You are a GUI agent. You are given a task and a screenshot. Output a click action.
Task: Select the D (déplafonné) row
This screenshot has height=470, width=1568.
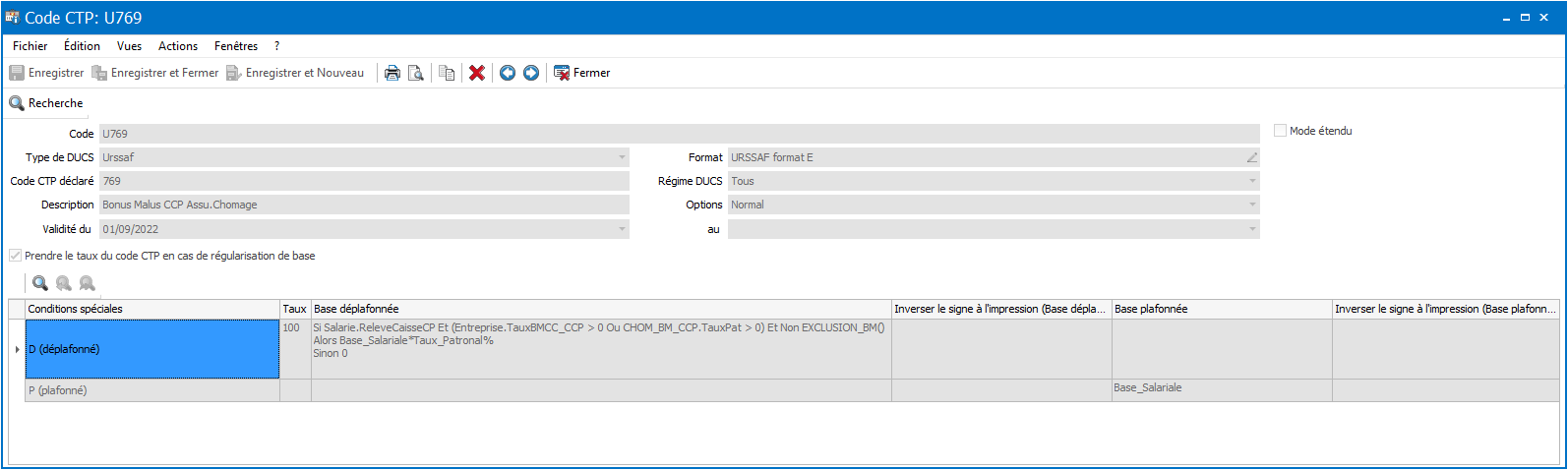point(152,349)
